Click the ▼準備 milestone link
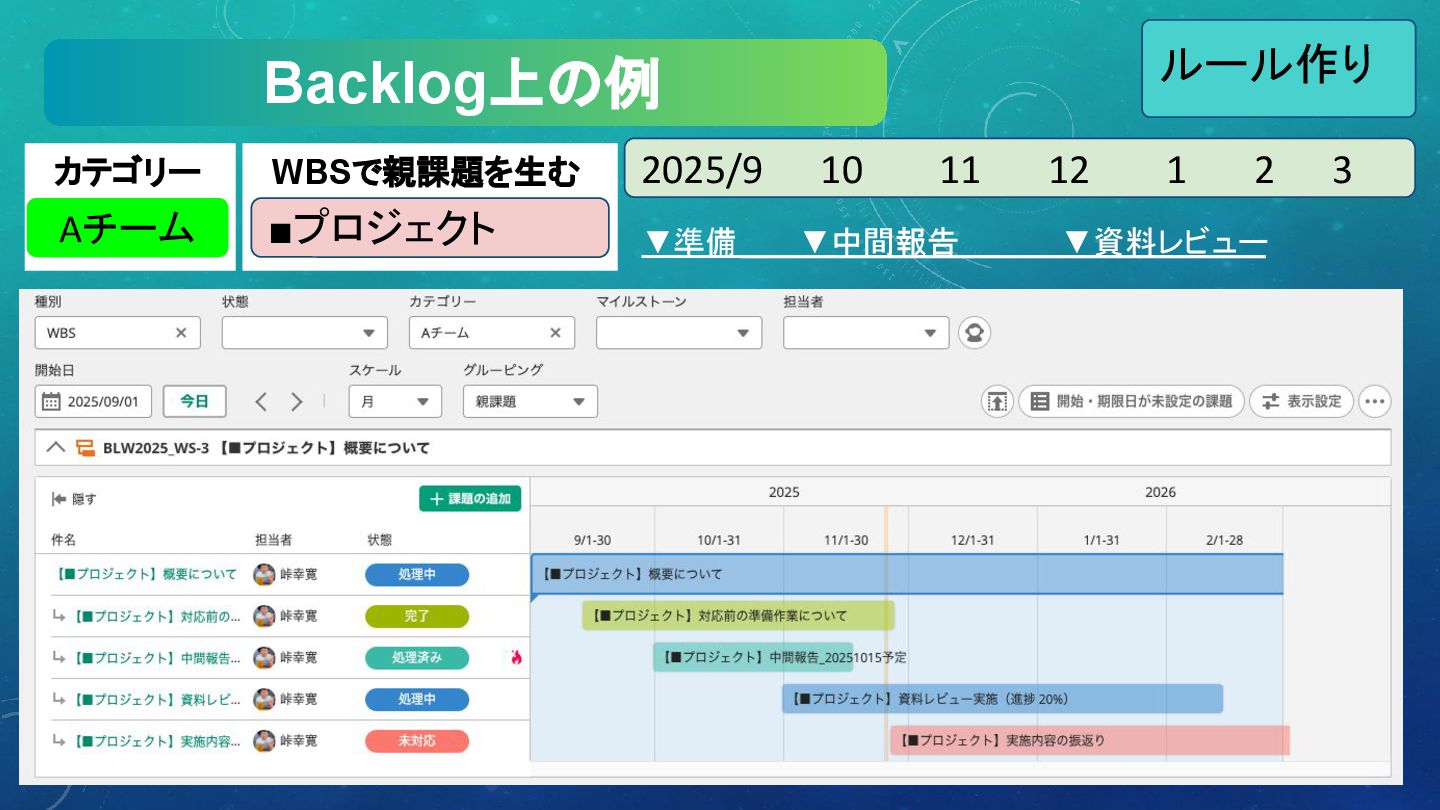The height and width of the screenshot is (810, 1440). 691,243
